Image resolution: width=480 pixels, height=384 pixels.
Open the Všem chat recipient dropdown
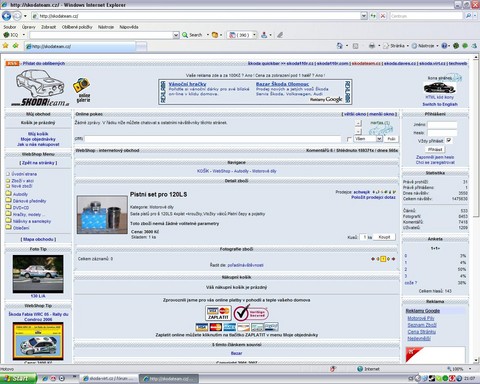click(x=379, y=139)
